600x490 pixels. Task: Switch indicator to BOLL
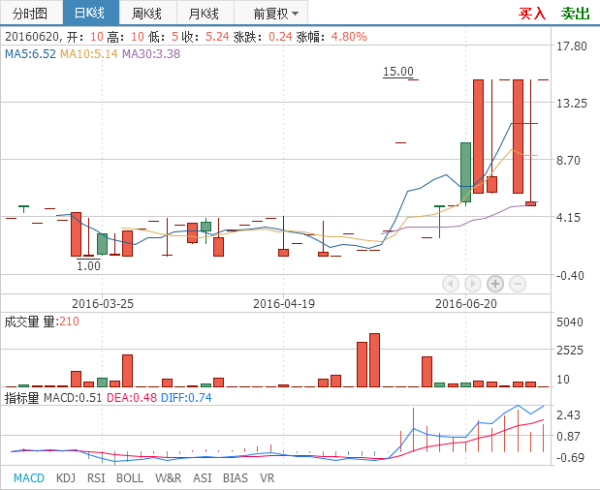coord(130,478)
